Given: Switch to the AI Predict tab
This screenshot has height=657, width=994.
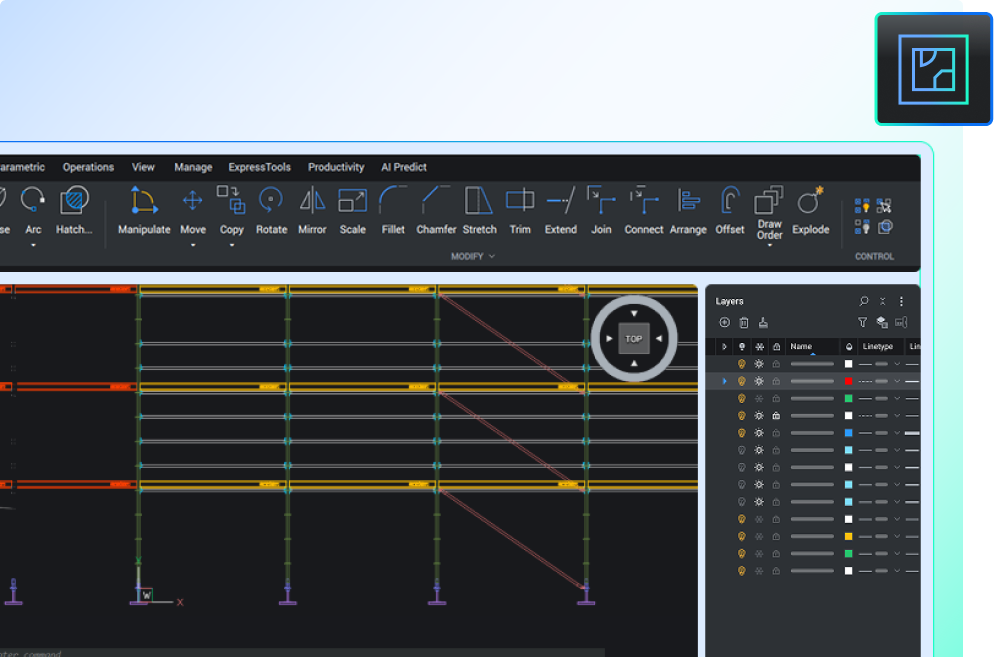Looking at the screenshot, I should coord(403,167).
